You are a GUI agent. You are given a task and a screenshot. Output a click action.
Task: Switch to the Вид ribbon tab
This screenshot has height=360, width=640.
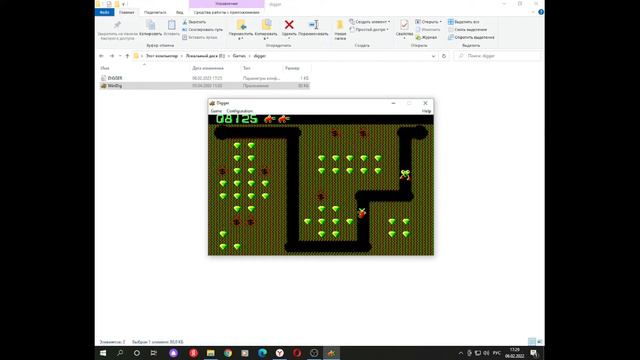tap(180, 12)
